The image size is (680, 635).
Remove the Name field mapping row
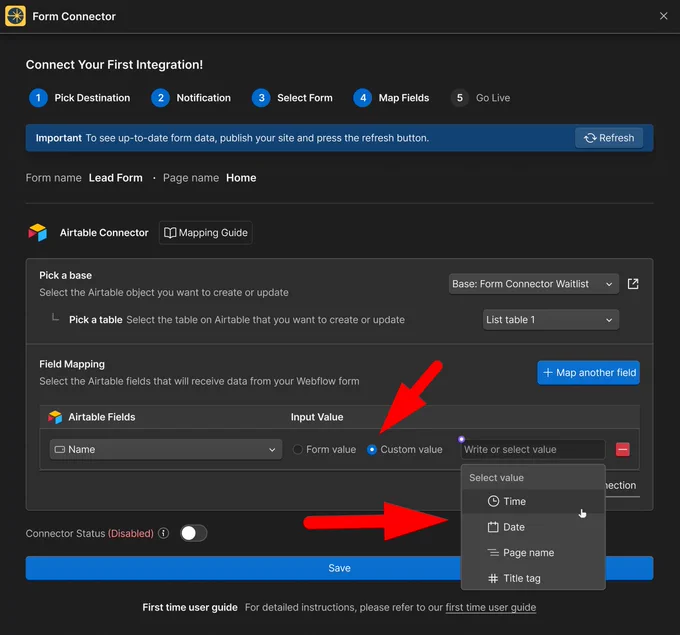(622, 449)
